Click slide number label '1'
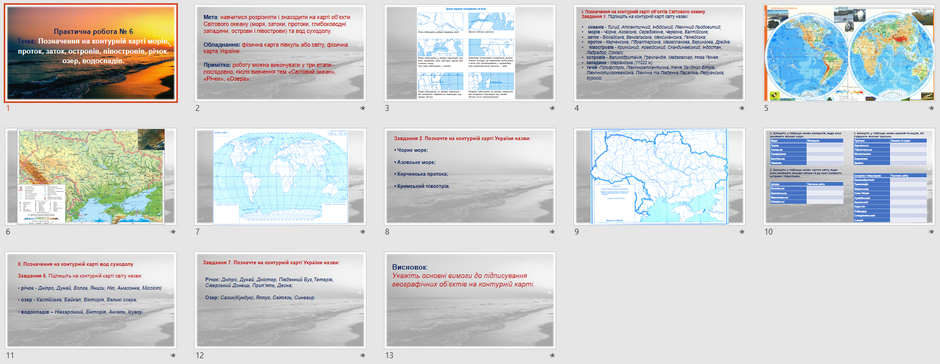This screenshot has height=364, width=940. tap(8, 109)
